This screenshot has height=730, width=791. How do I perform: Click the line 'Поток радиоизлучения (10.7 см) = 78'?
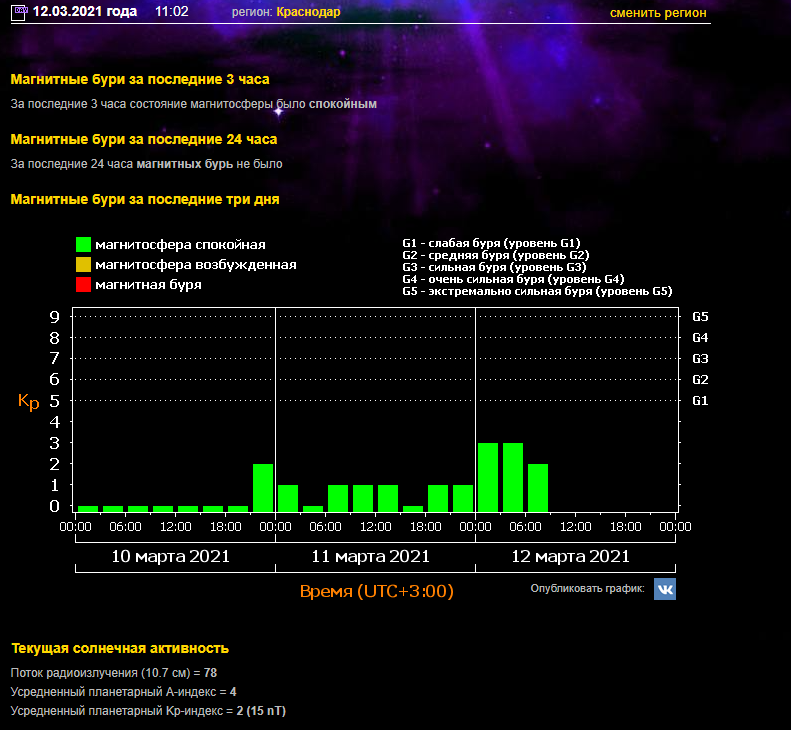click(x=114, y=673)
